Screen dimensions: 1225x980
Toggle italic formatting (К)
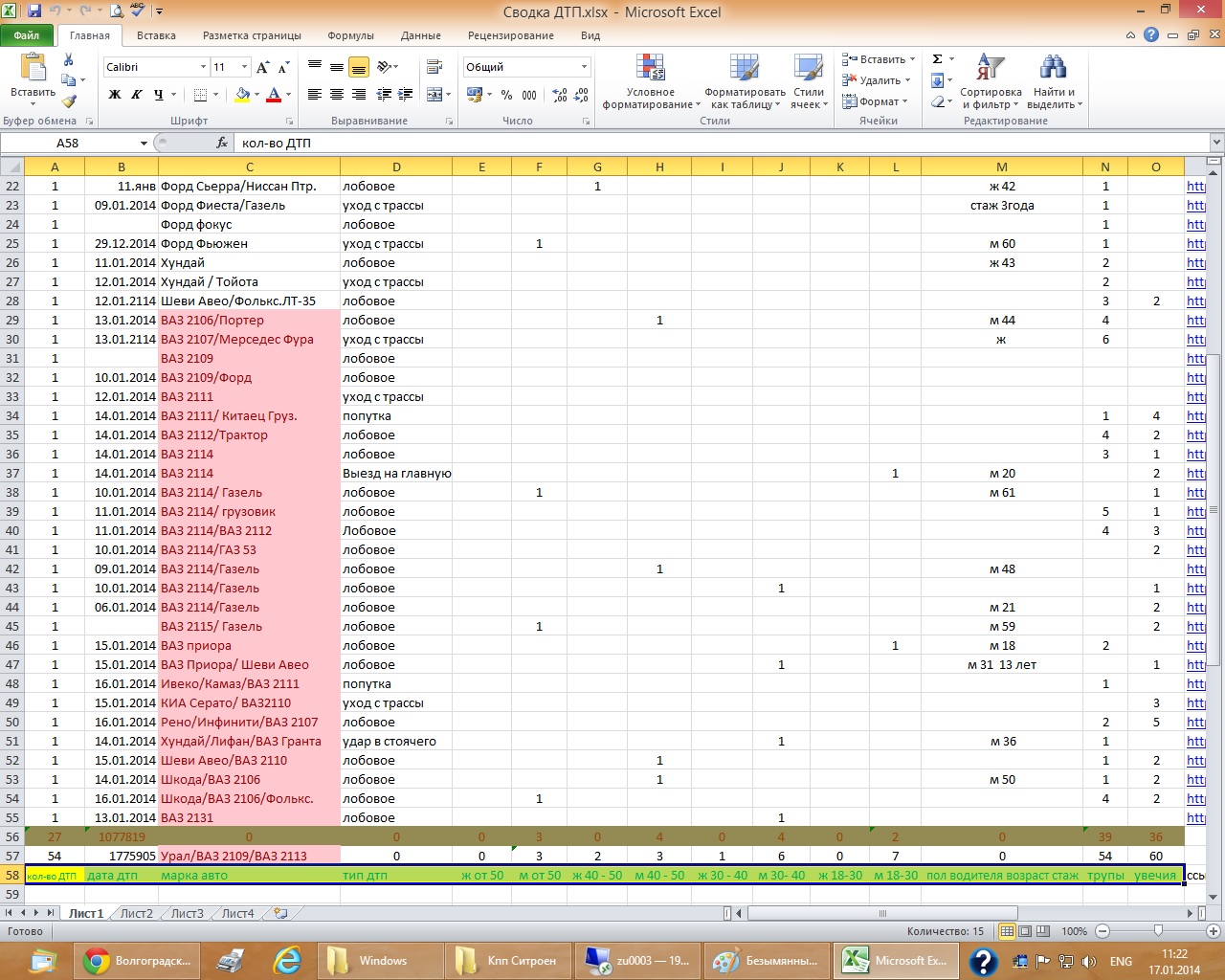tap(136, 95)
